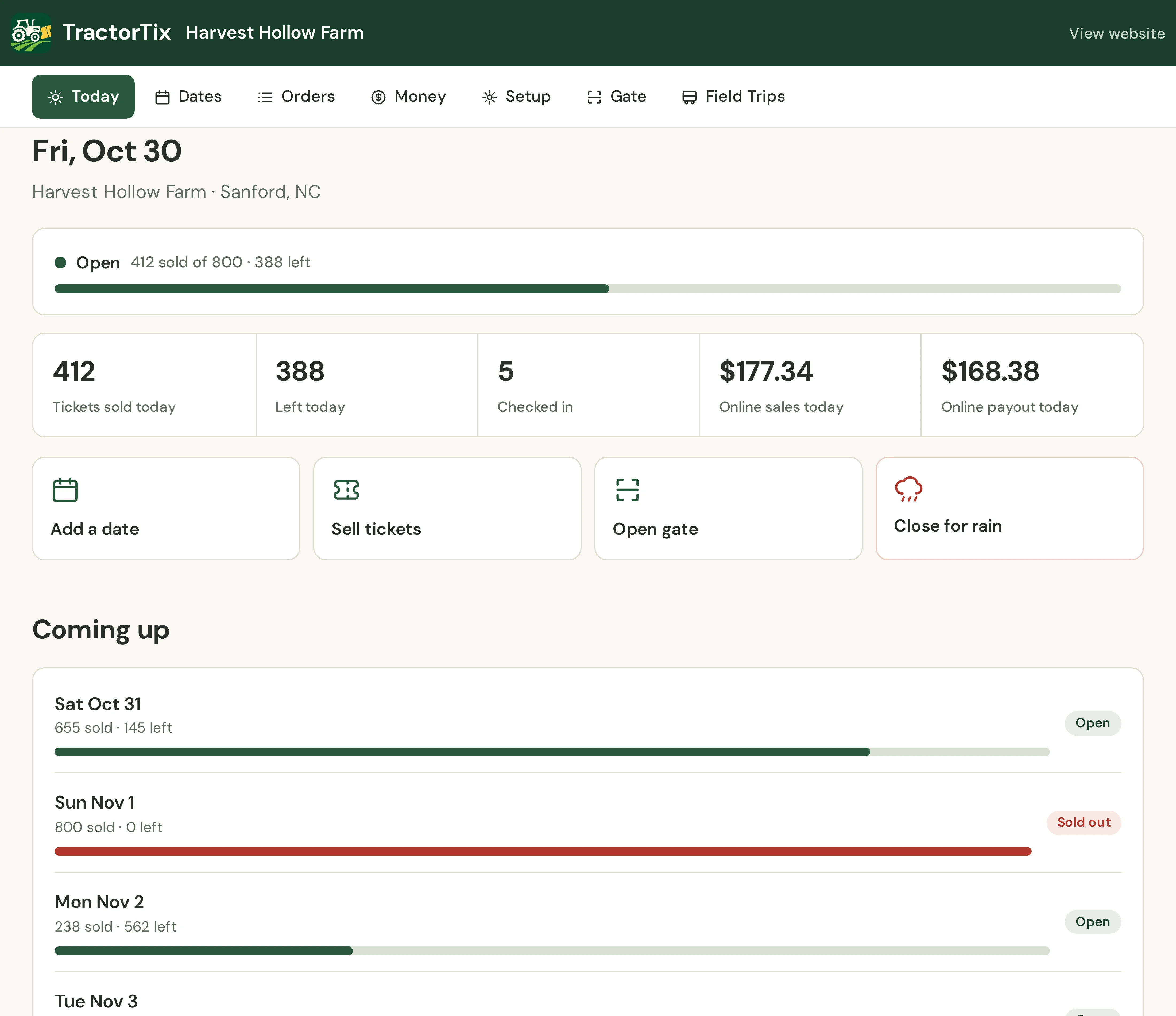Click the red Sun Nov 1 progress bar
Screen dimensions: 1176x1016
(x=543, y=851)
